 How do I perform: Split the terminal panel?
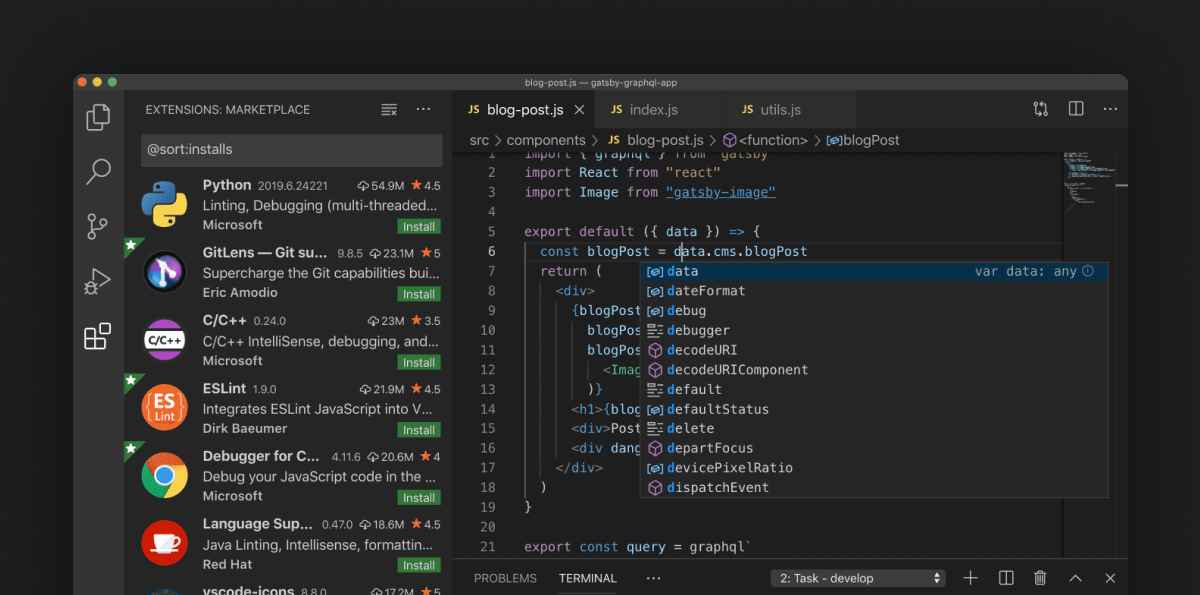click(x=1006, y=578)
